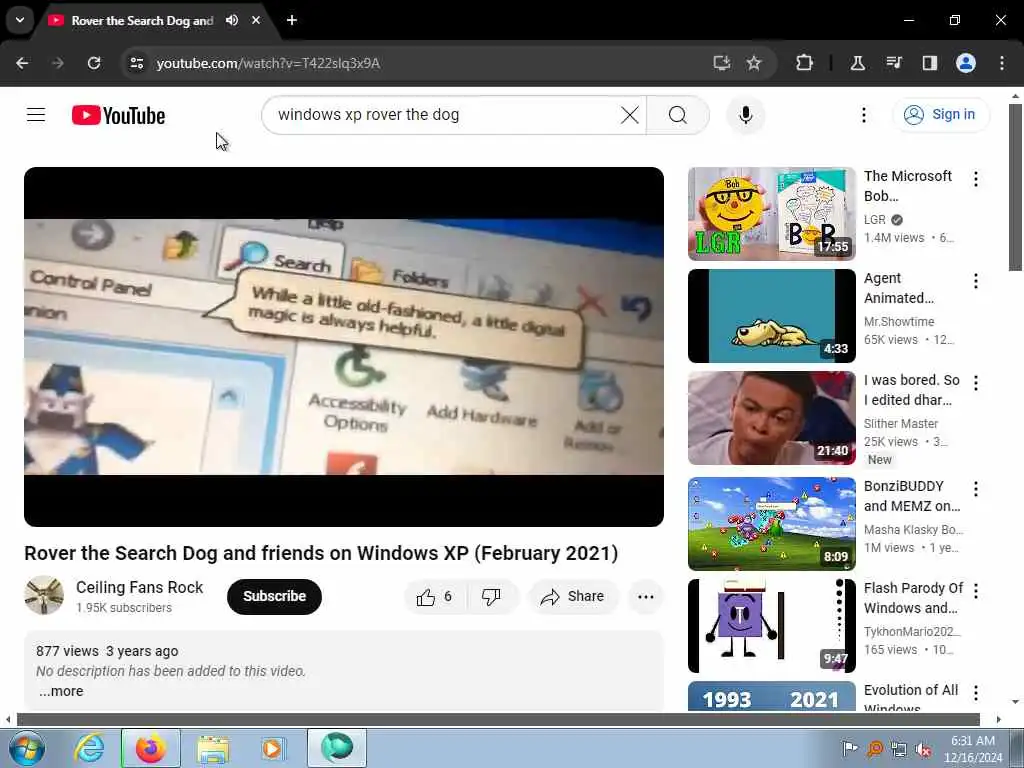Open Chrome's three-dot main menu

1002,63
